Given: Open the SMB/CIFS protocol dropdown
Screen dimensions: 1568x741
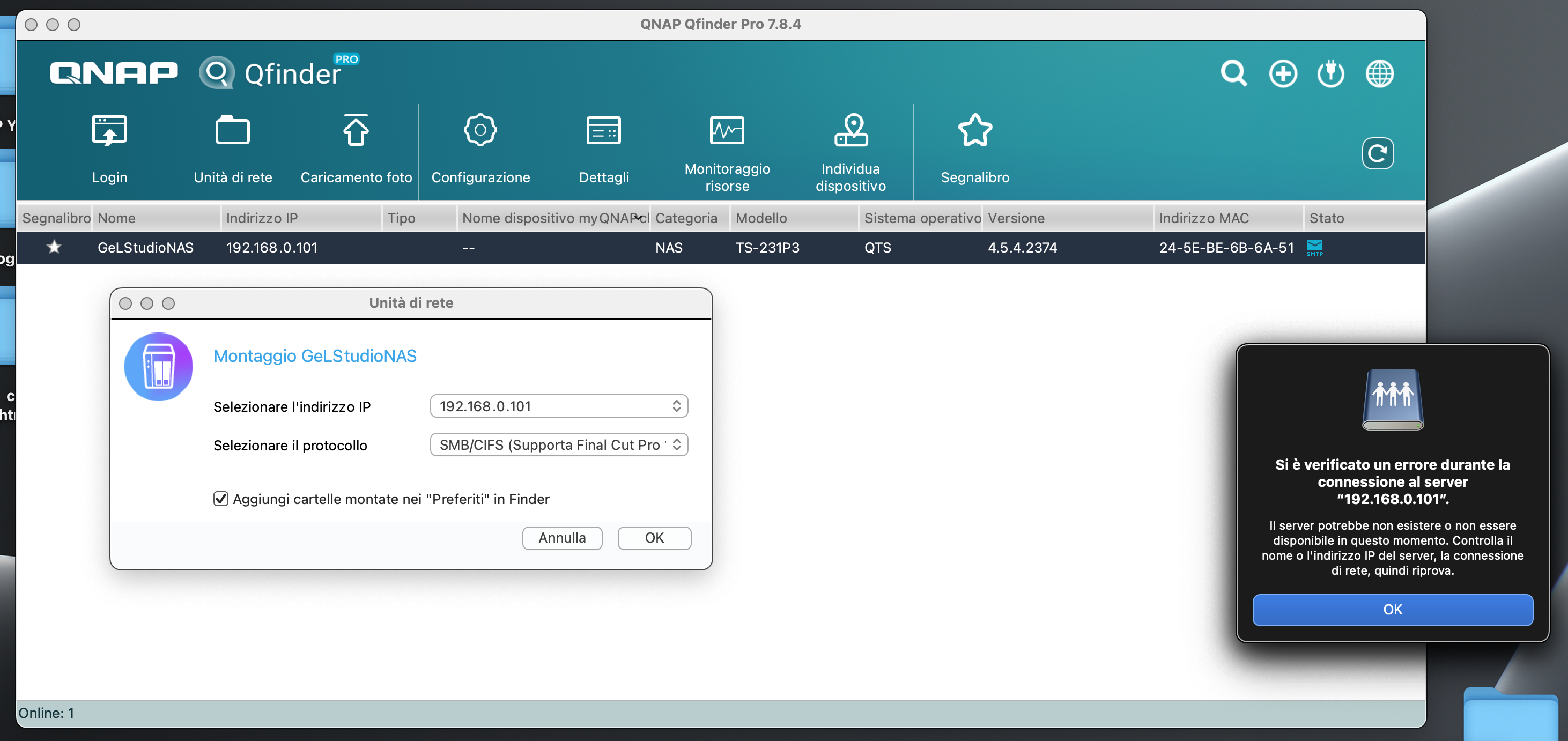Looking at the screenshot, I should point(558,444).
